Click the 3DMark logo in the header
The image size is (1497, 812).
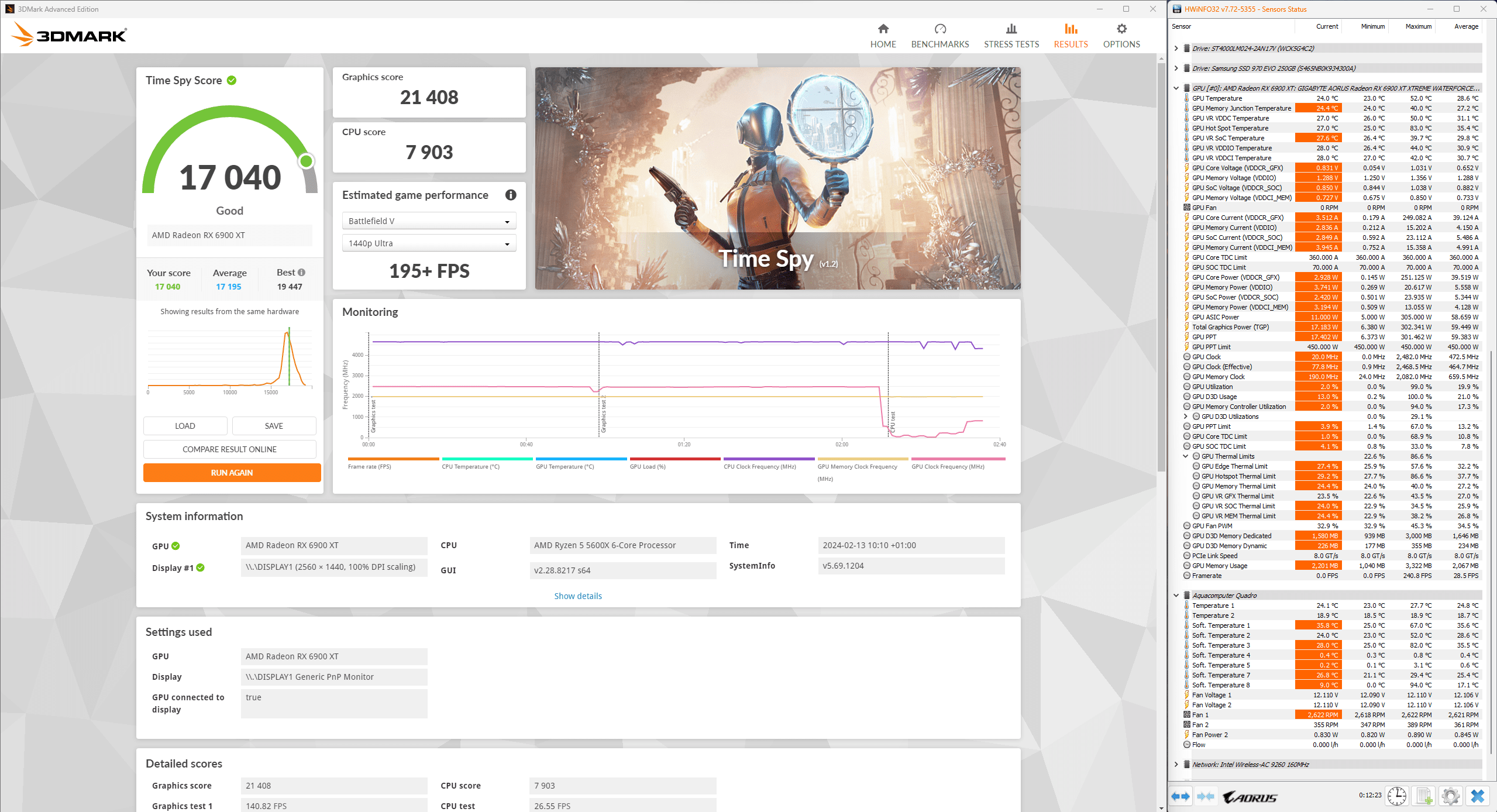(69, 34)
